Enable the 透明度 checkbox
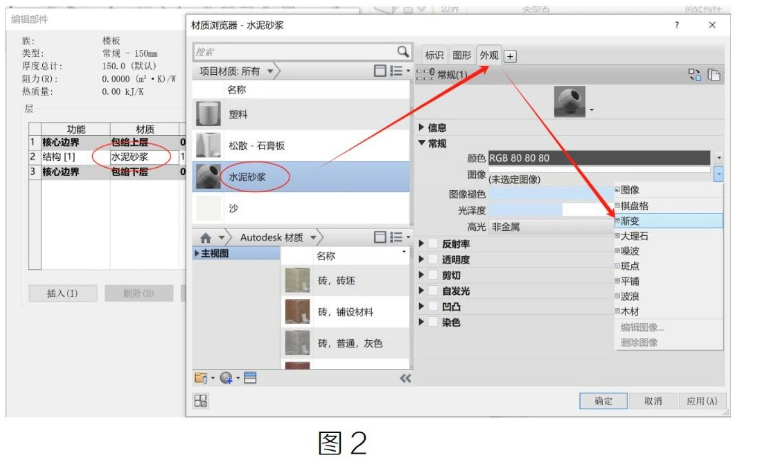The image size is (760, 464). pos(433,259)
